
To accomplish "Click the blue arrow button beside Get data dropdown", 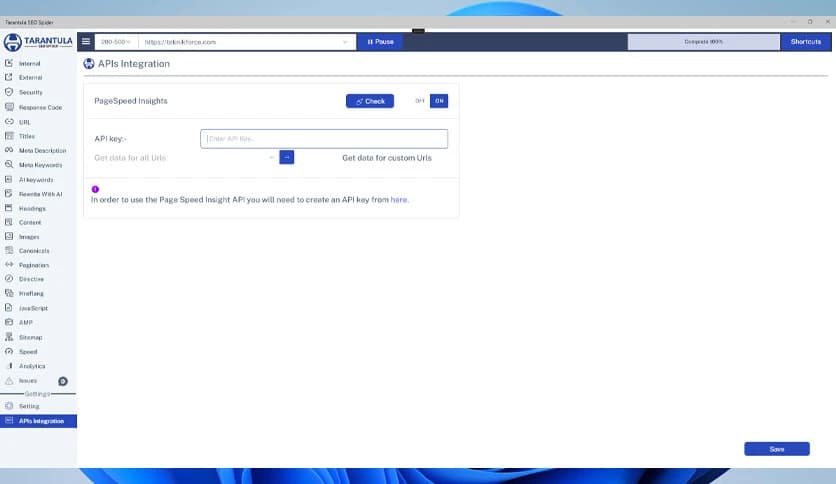I will (x=286, y=157).
